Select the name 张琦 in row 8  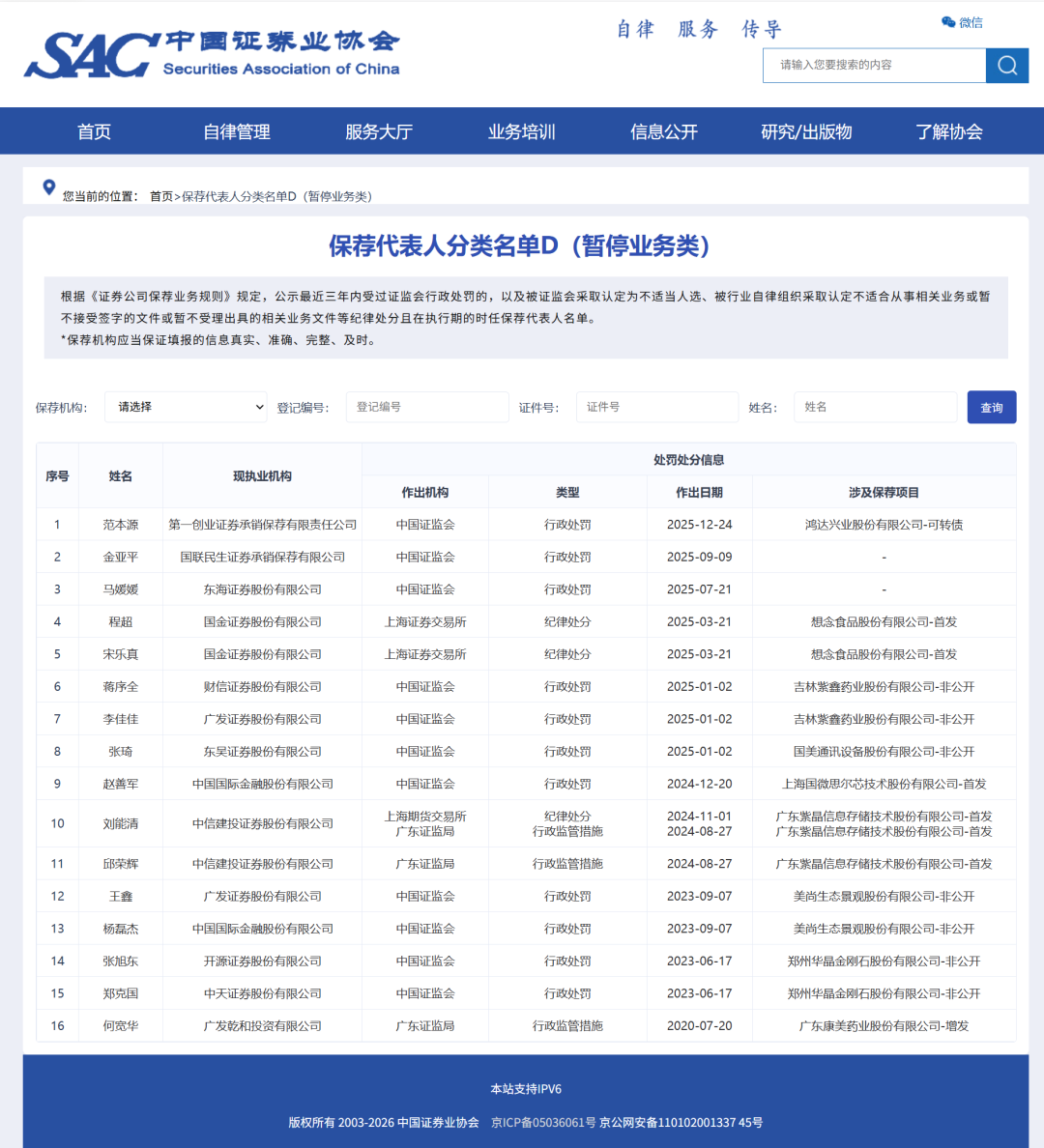121,751
